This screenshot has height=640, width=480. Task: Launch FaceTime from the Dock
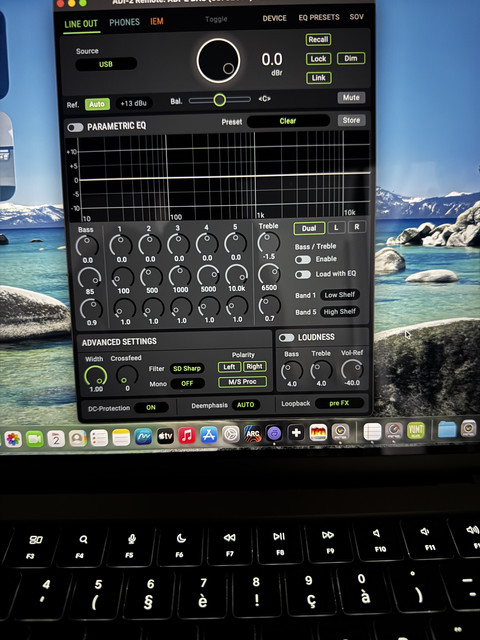point(35,439)
